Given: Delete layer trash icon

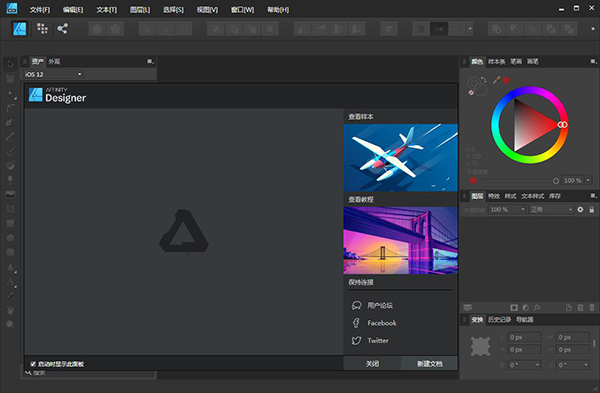Looking at the screenshot, I should [592, 307].
